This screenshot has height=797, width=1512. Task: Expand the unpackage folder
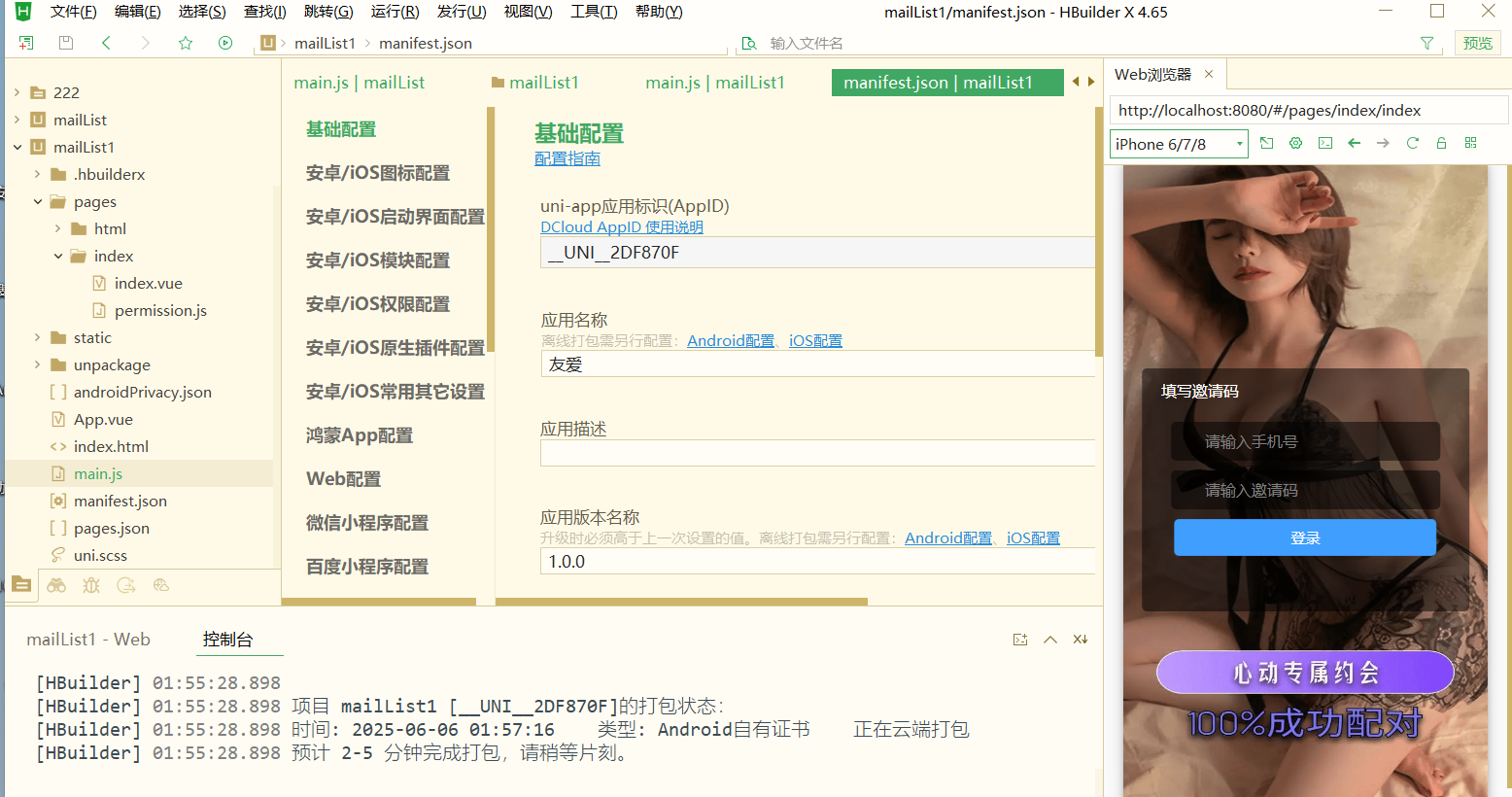tap(38, 364)
